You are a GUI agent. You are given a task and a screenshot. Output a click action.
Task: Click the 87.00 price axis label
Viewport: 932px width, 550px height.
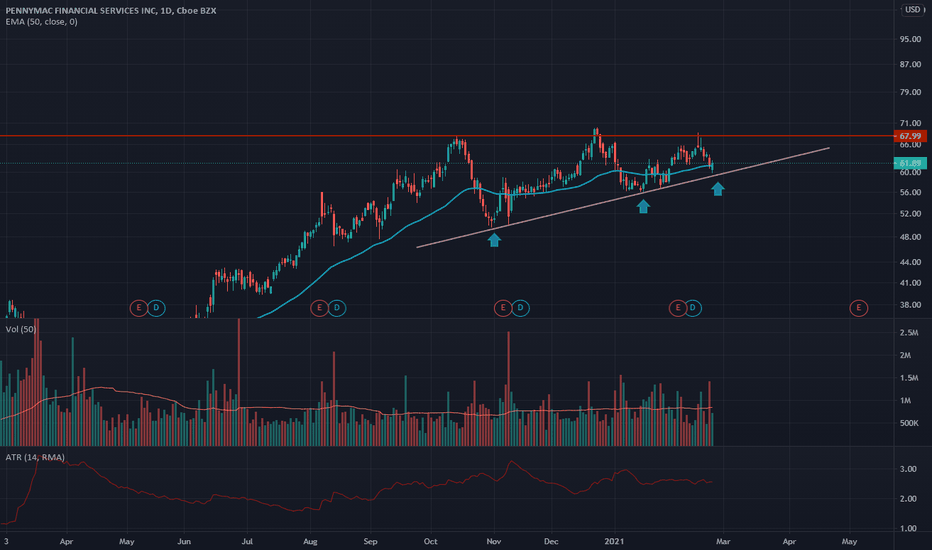(910, 64)
